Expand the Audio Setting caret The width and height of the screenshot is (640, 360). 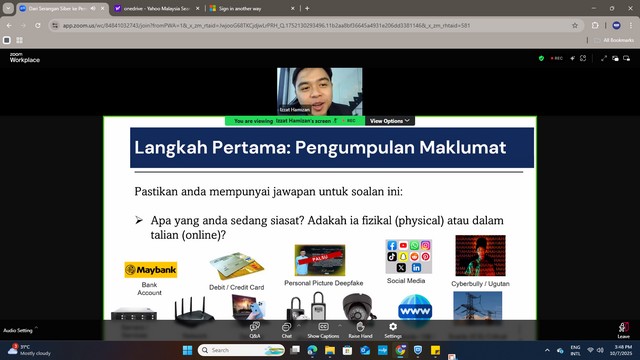[x=36, y=328]
